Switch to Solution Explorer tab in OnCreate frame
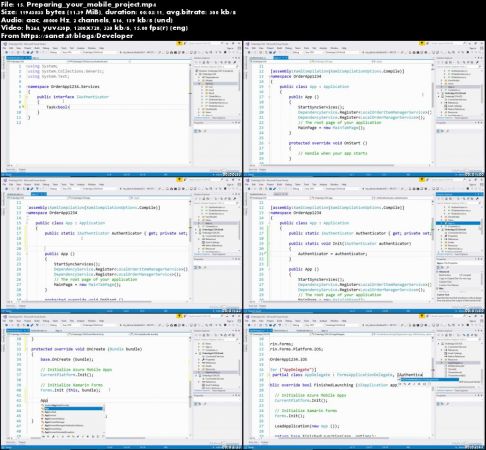Screen dimensions: 486x450 202,390
